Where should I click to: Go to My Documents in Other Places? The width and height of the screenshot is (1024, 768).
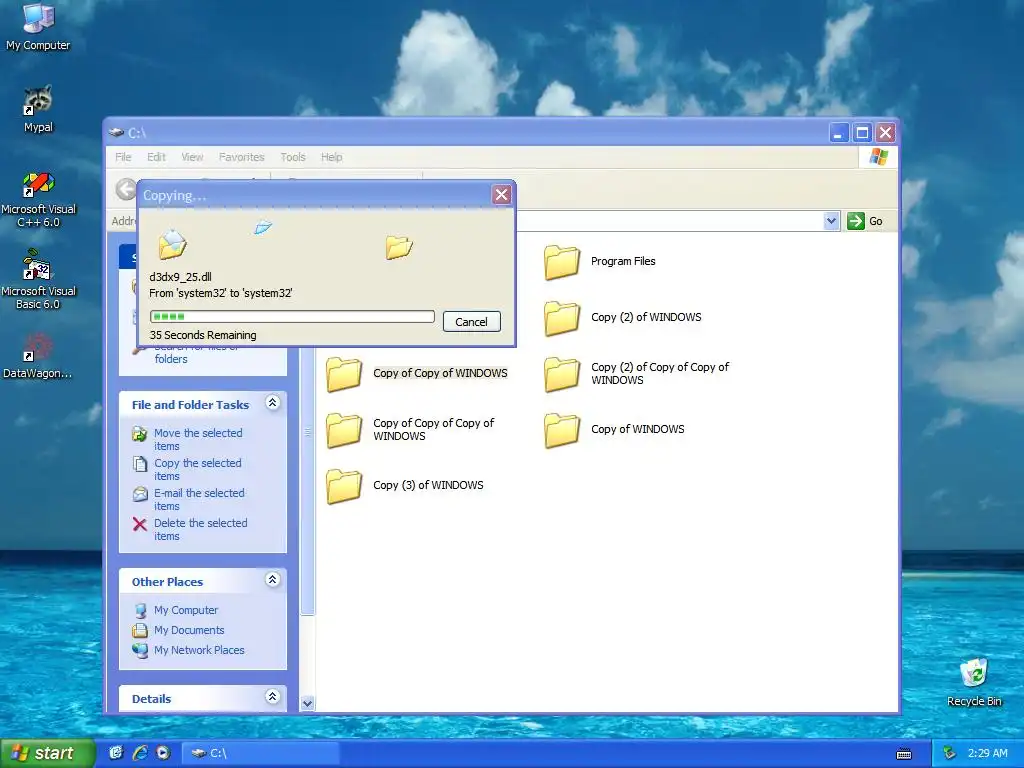click(x=189, y=630)
